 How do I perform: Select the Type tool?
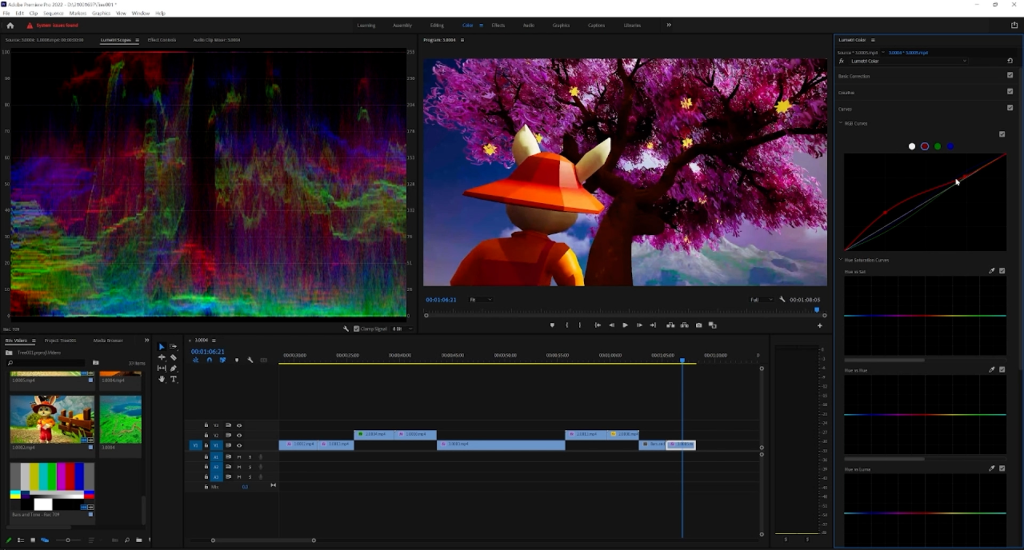(x=173, y=379)
